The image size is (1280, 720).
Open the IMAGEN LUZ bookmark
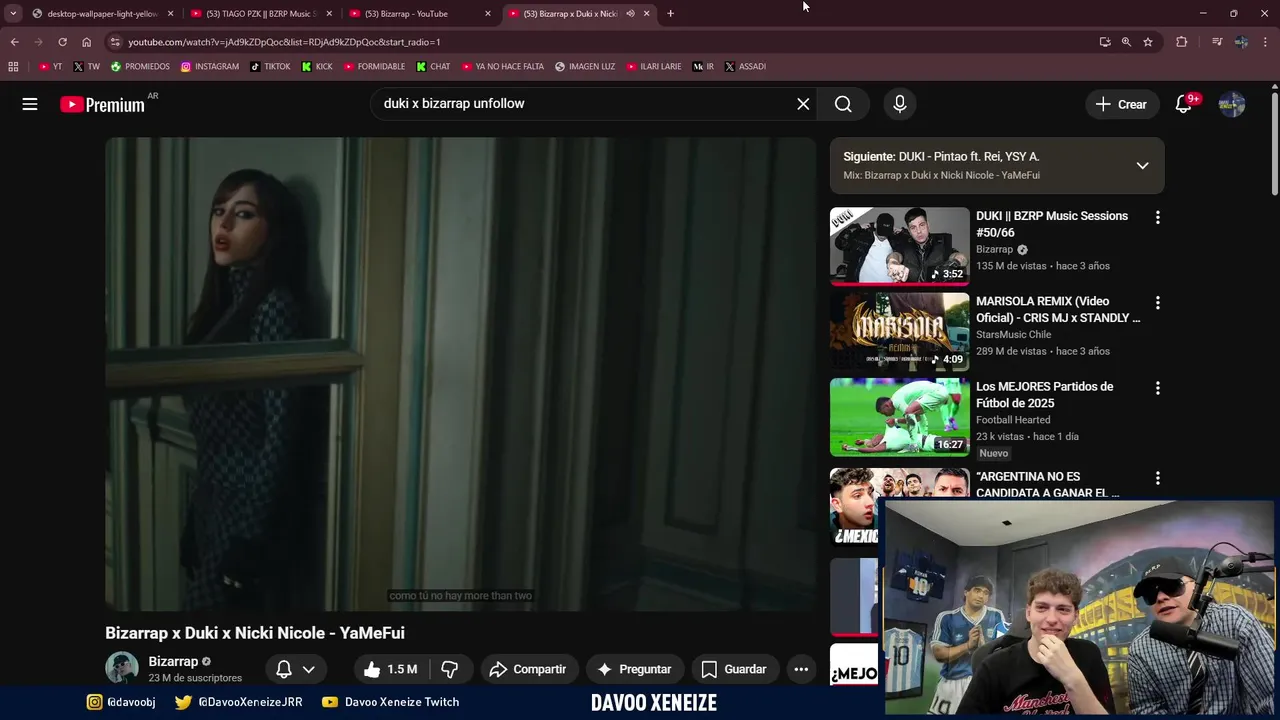point(585,67)
